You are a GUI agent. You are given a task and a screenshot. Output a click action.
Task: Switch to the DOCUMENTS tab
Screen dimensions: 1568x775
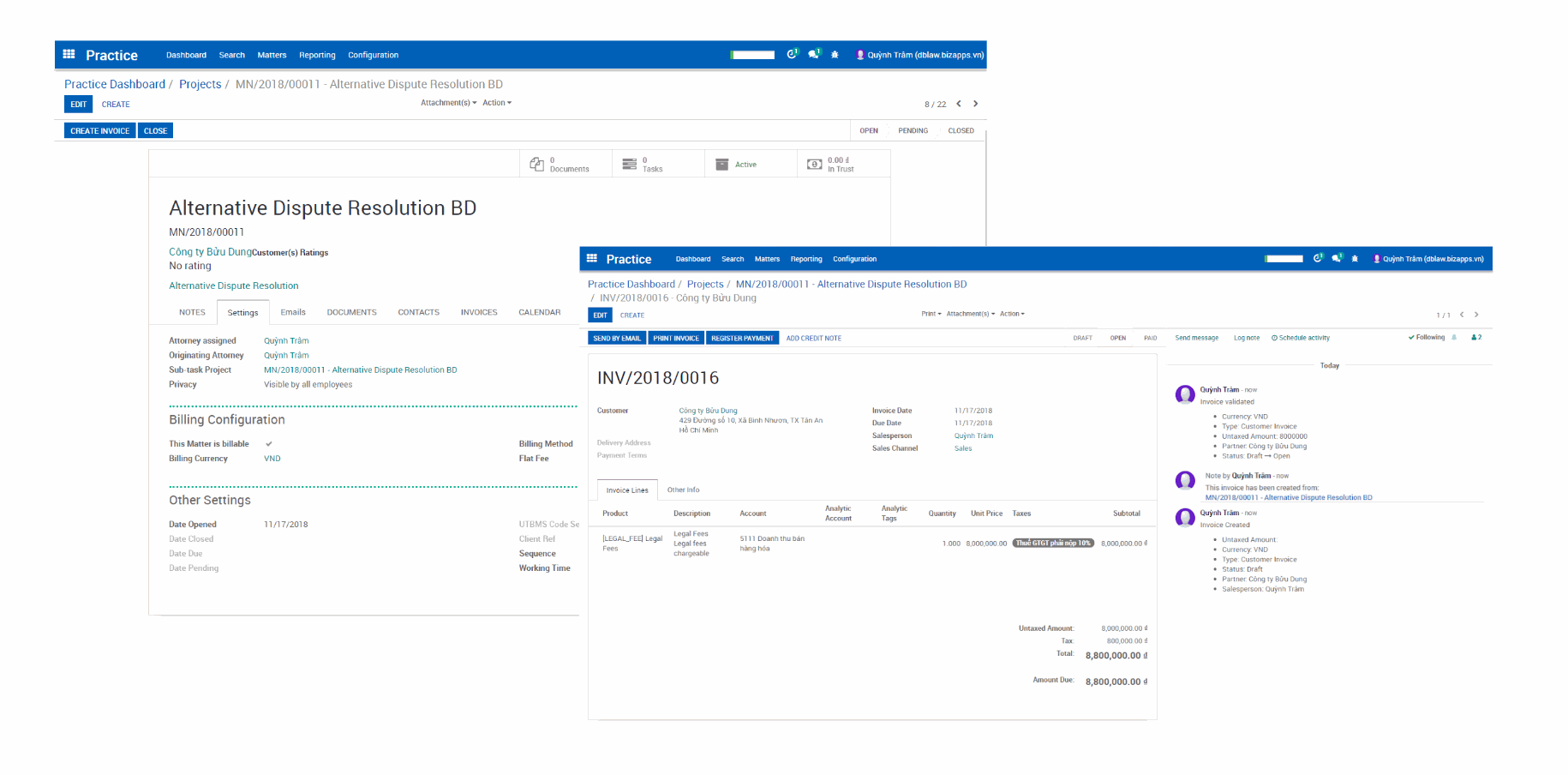351,312
